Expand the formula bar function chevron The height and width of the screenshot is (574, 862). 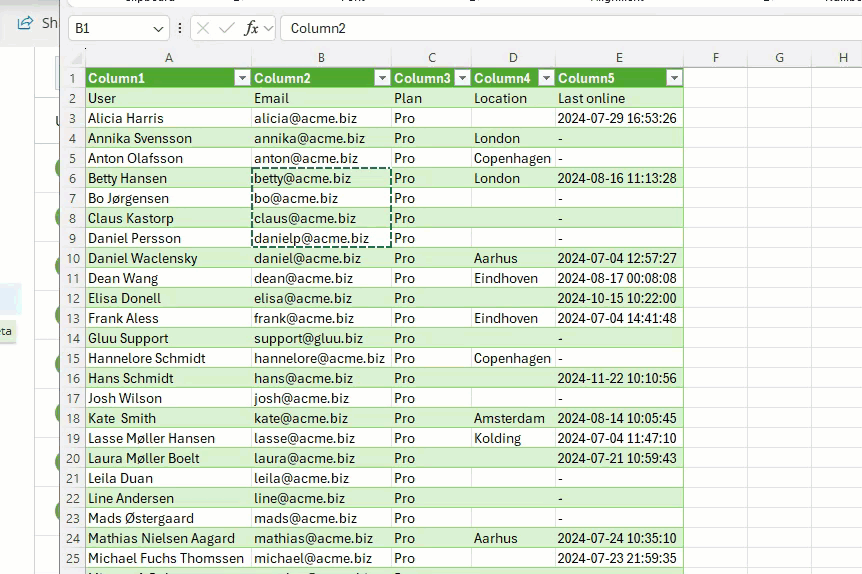point(268,28)
